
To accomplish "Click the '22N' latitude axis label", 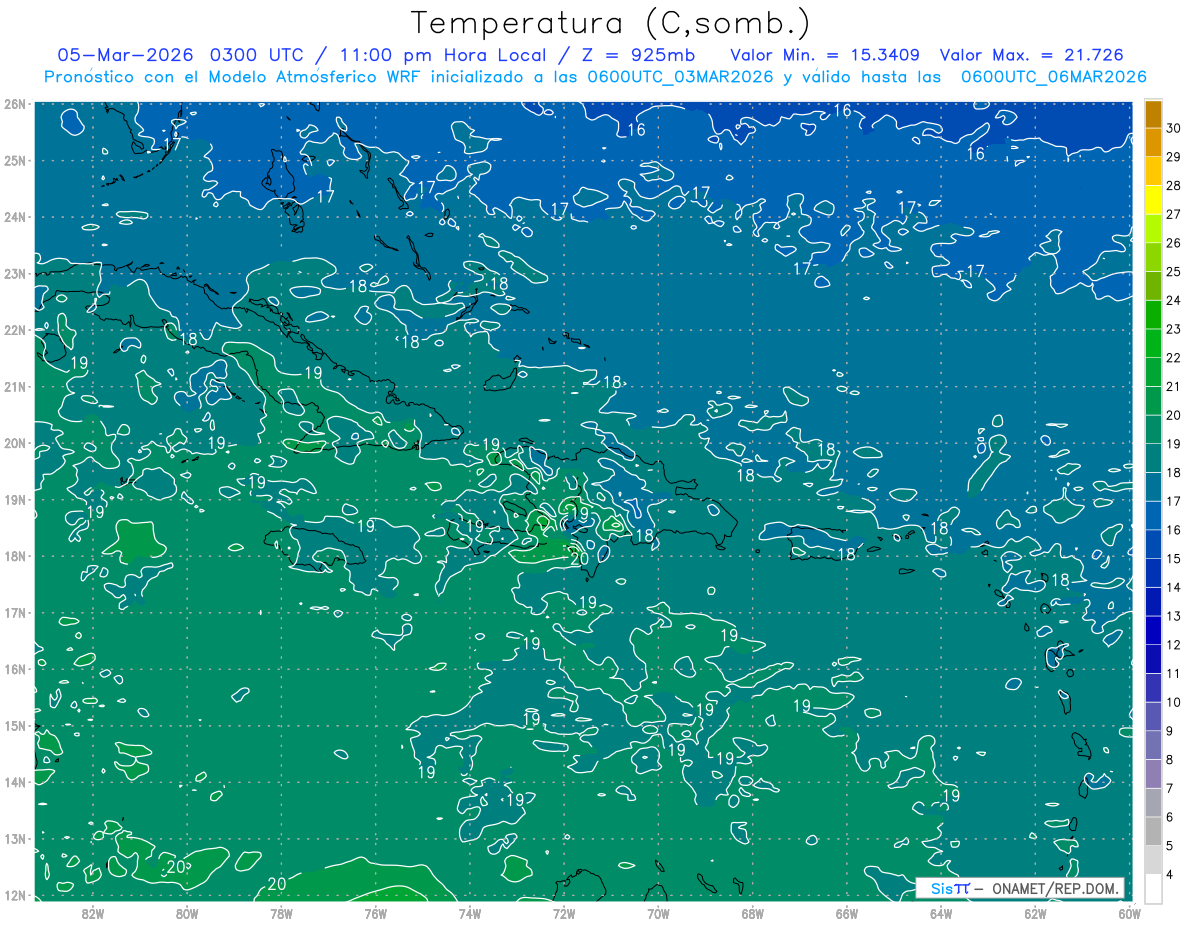I will [x=14, y=329].
